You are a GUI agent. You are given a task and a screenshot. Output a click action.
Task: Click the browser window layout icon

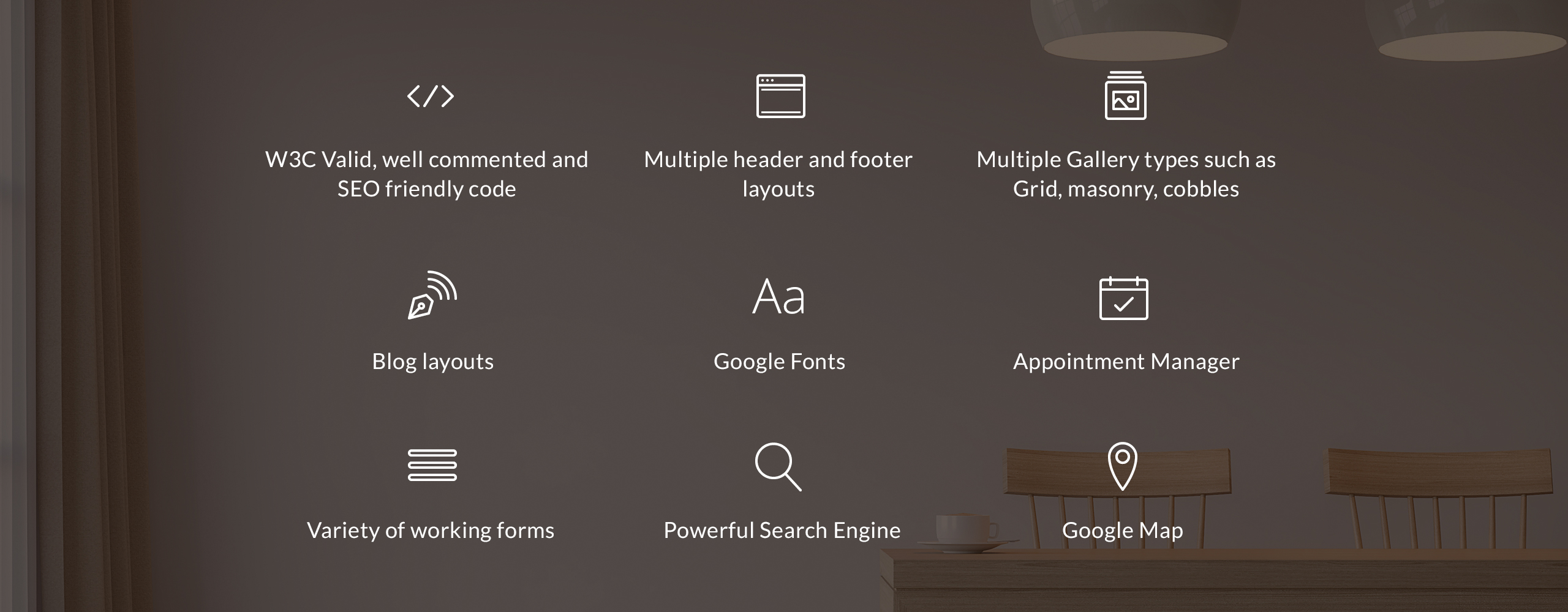pos(780,96)
